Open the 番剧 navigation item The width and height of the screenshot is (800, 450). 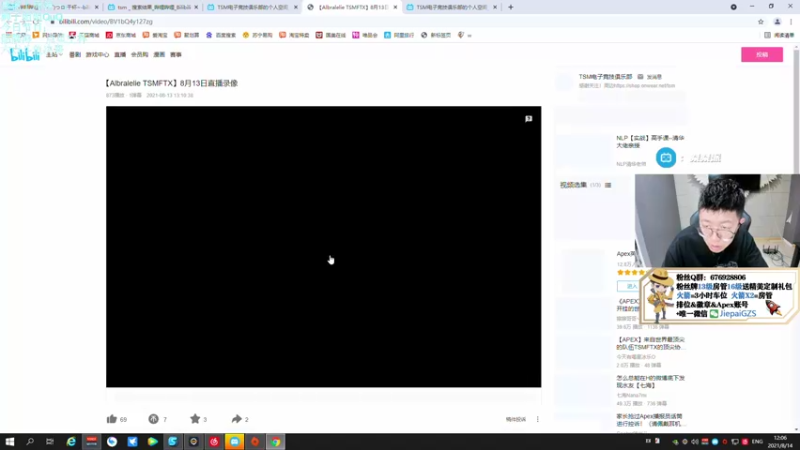(75, 55)
